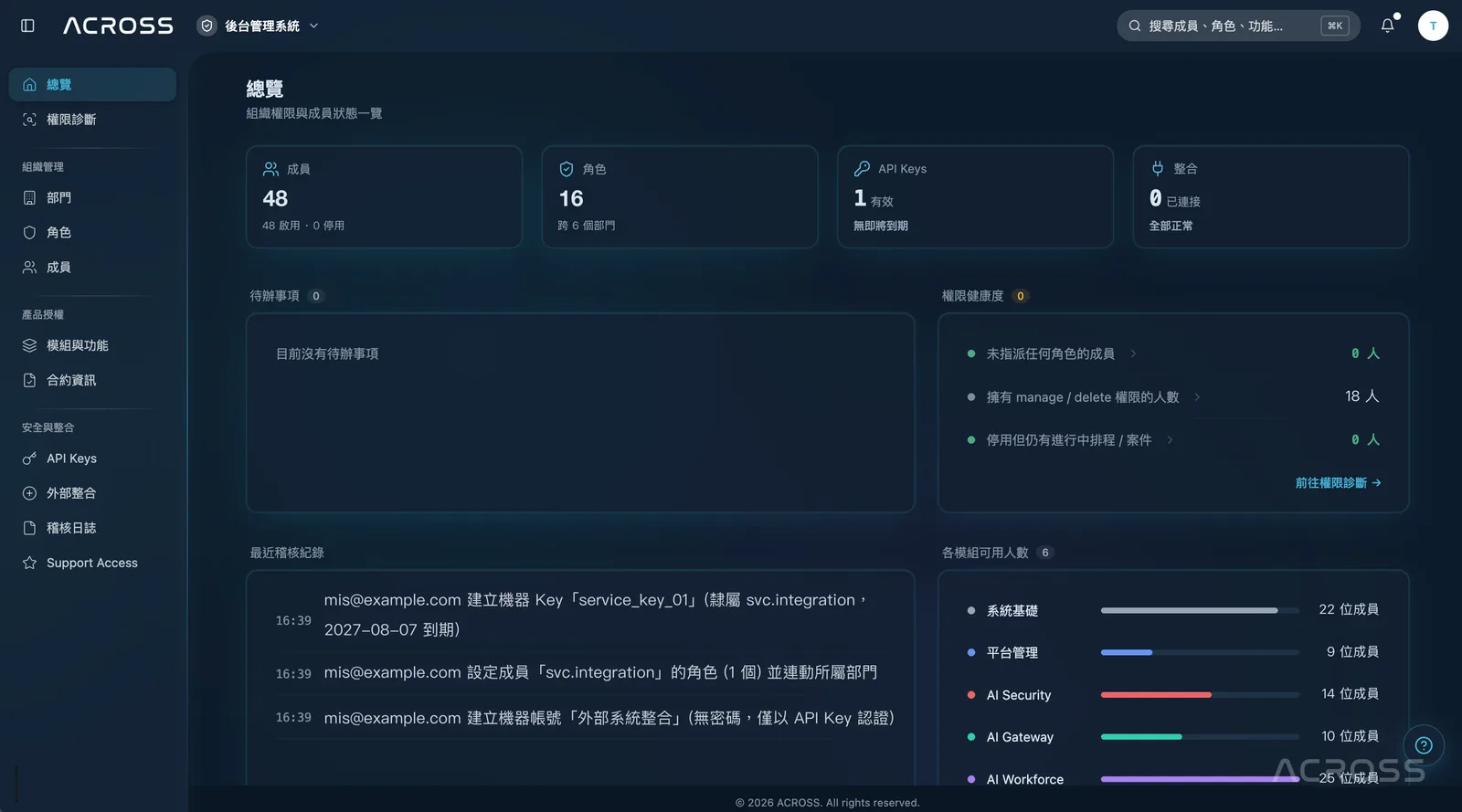This screenshot has height=812, width=1462.
Task: Click audit entry 建立機器帳號「外部系統整合」
Action: (585, 718)
